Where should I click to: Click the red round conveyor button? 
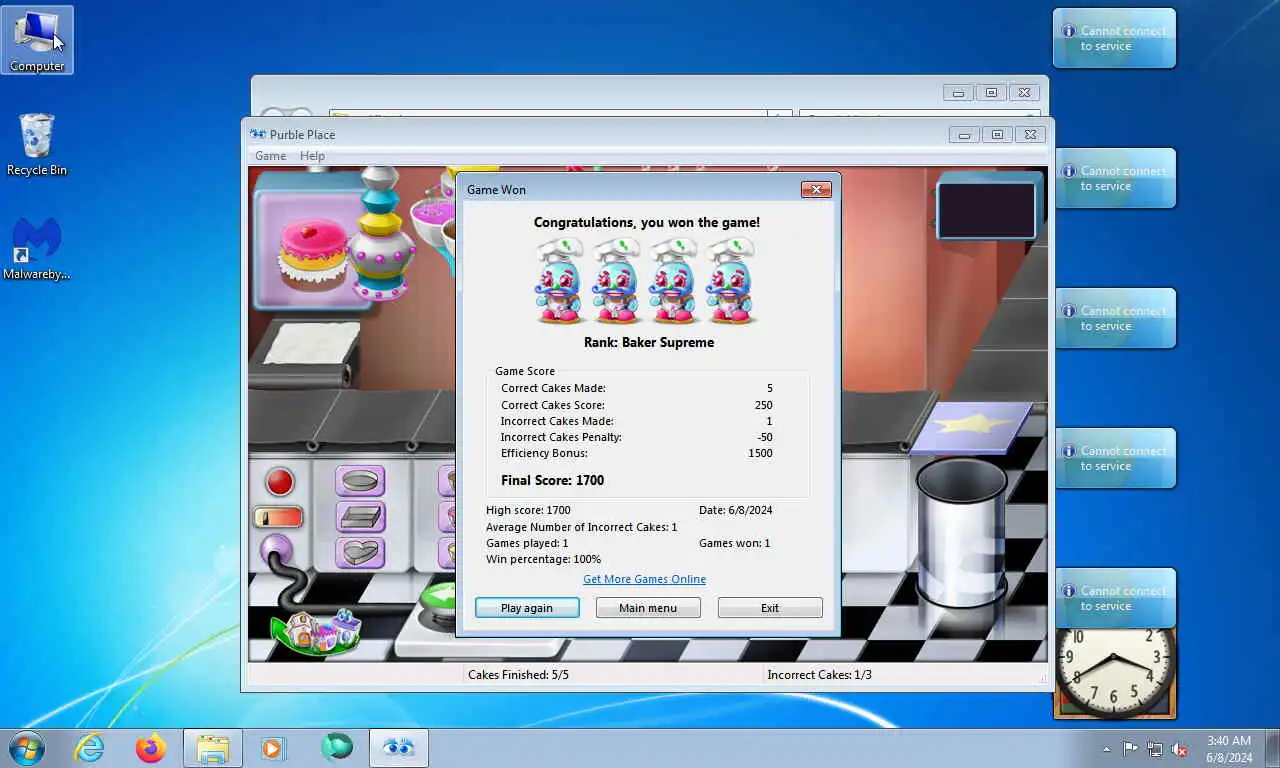pos(280,482)
